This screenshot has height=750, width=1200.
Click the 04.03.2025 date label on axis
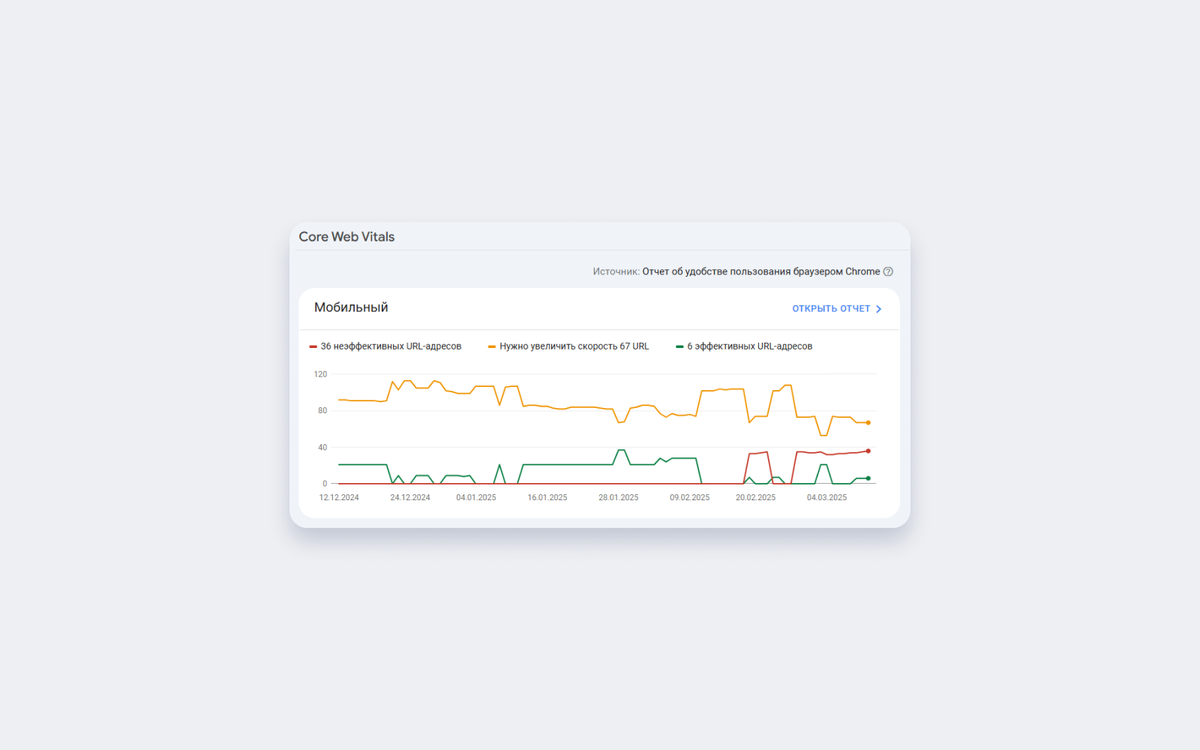pyautogui.click(x=827, y=497)
